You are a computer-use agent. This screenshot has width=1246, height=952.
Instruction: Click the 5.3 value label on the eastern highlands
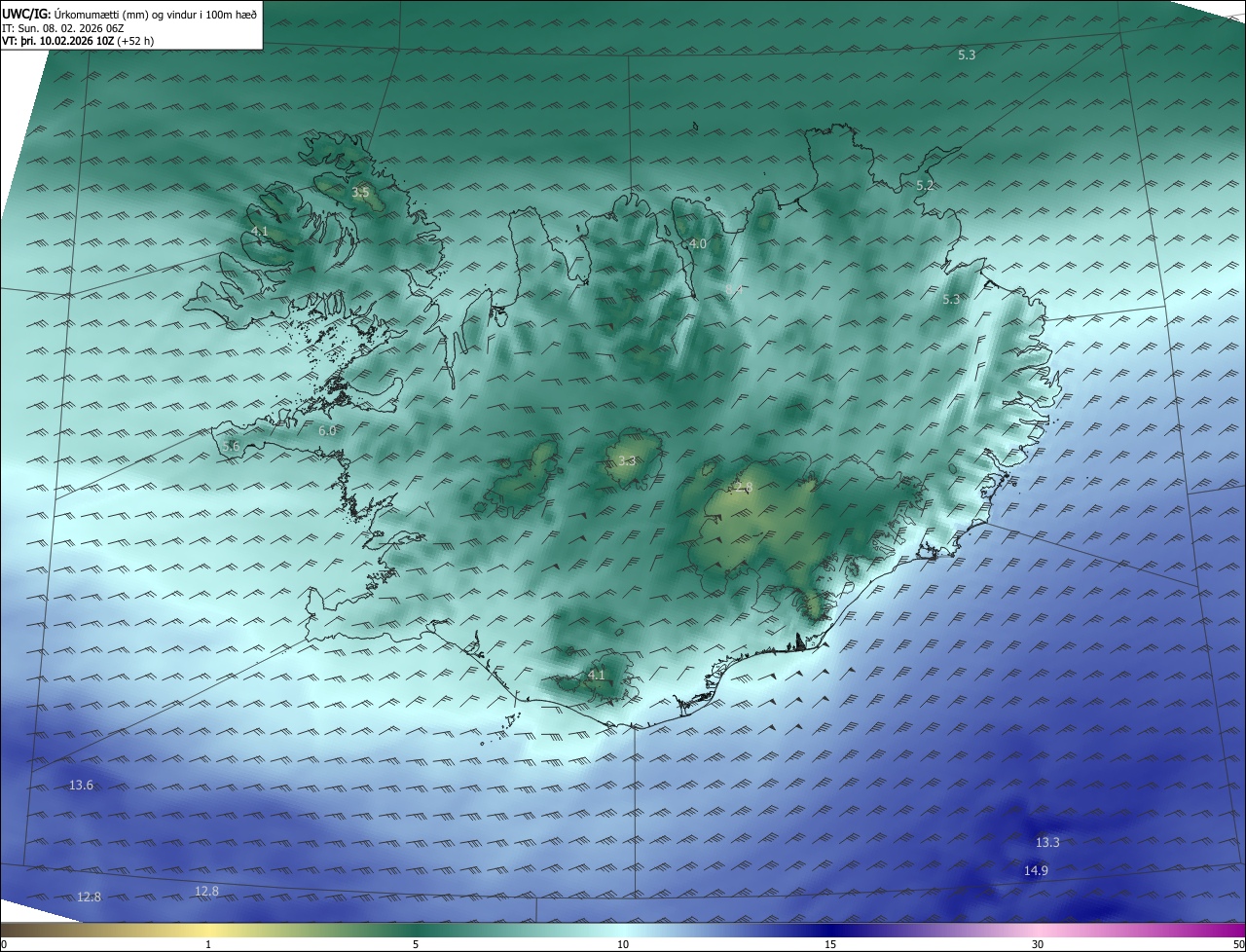coord(951,300)
